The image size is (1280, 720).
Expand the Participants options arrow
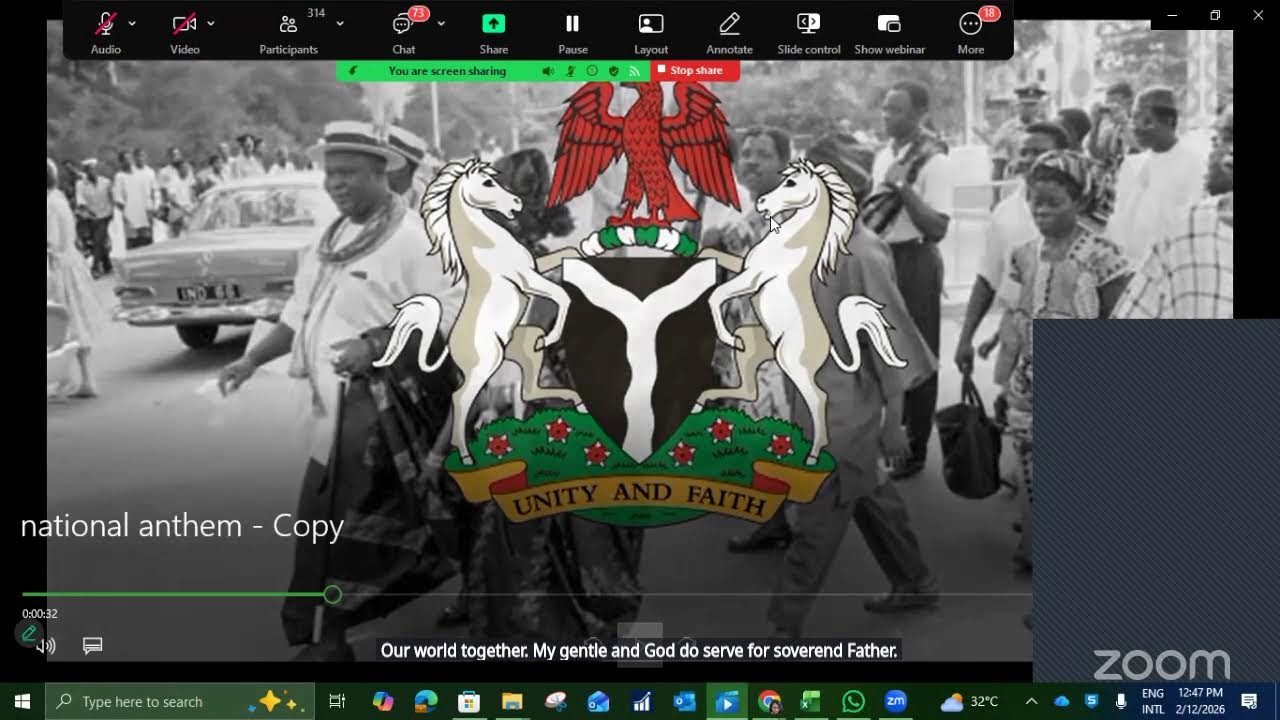click(340, 23)
